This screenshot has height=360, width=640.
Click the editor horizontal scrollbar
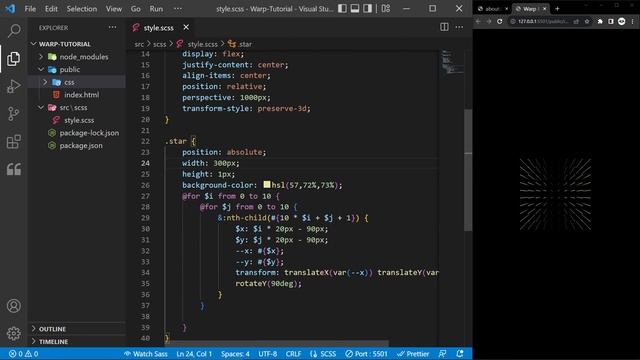tap(278, 343)
